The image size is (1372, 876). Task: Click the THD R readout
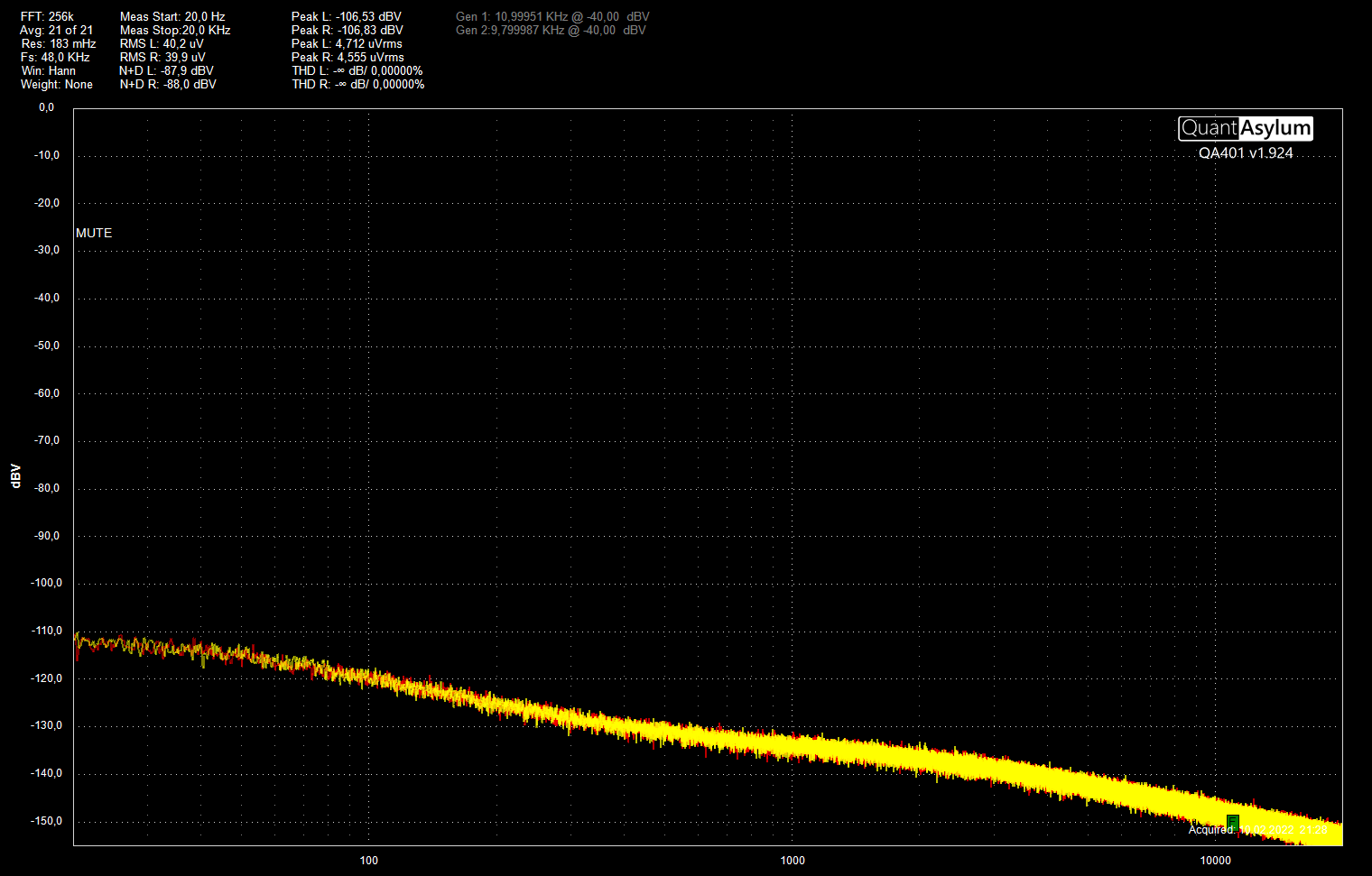point(358,84)
